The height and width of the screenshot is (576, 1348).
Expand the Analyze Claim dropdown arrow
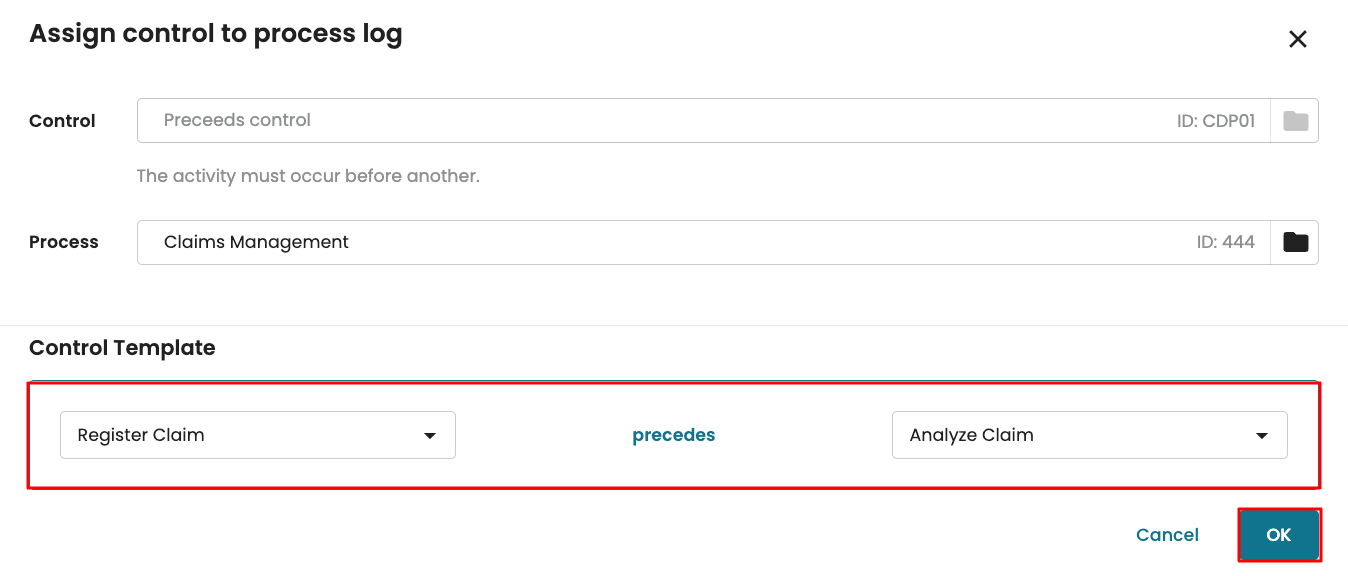1262,436
